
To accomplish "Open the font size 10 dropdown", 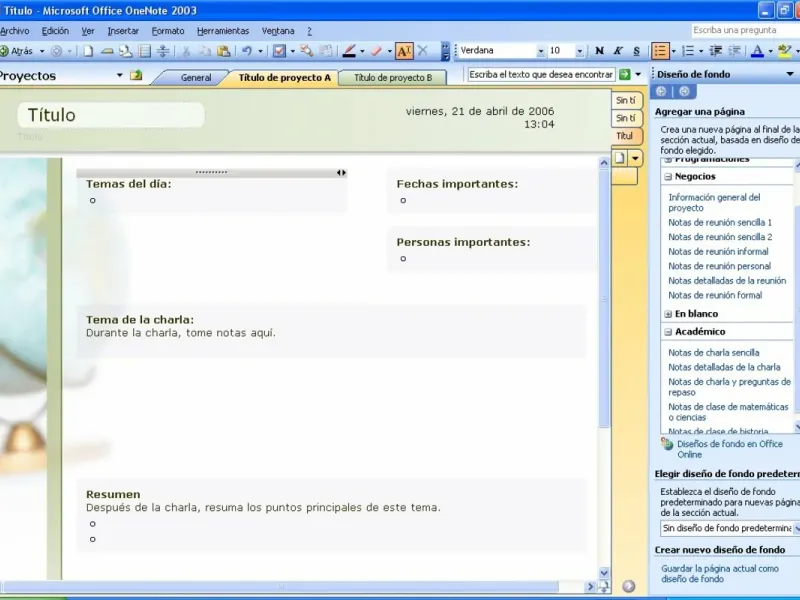I will pos(579,51).
